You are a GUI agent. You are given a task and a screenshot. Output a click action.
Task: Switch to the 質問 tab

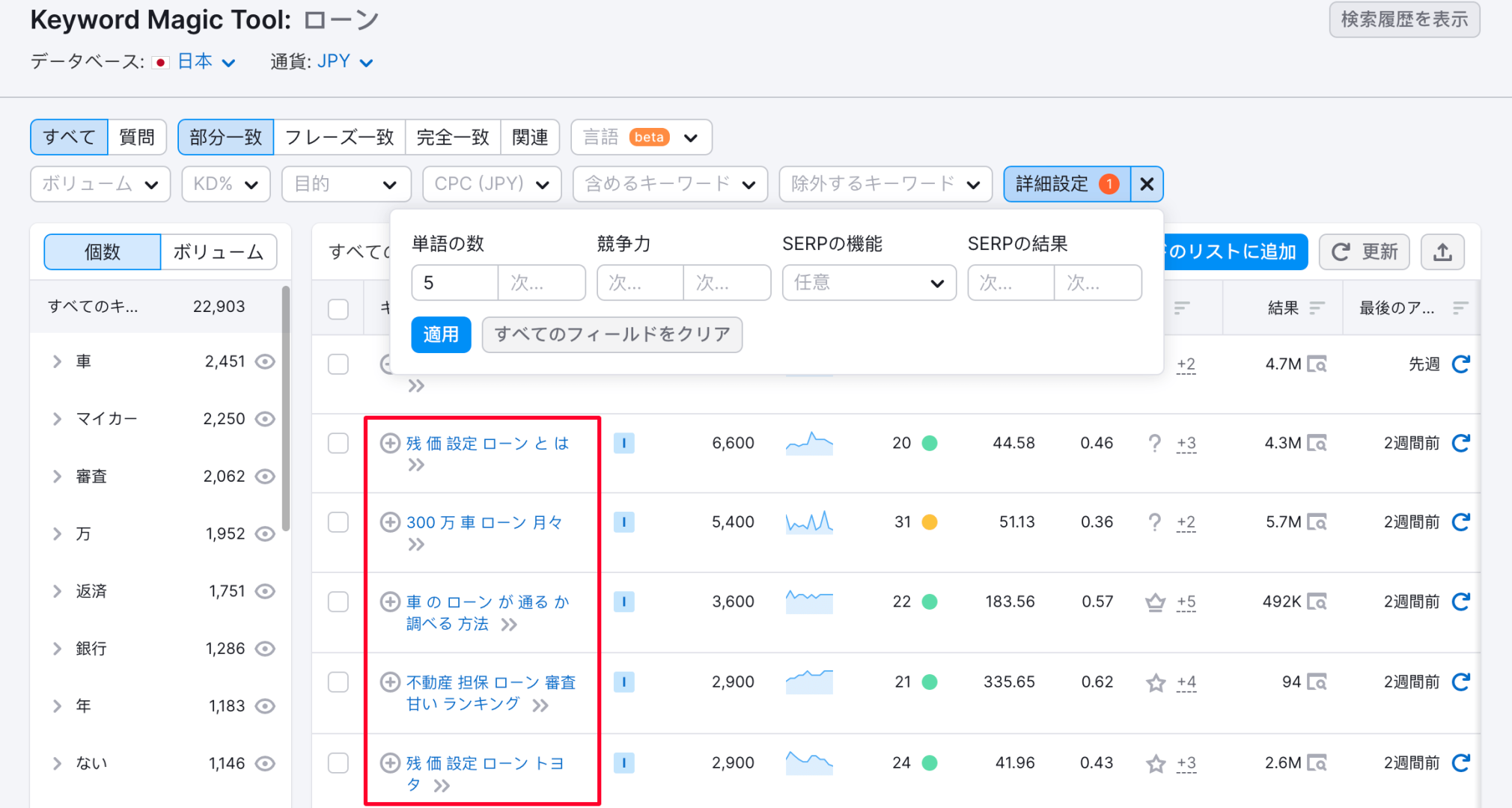[x=137, y=137]
